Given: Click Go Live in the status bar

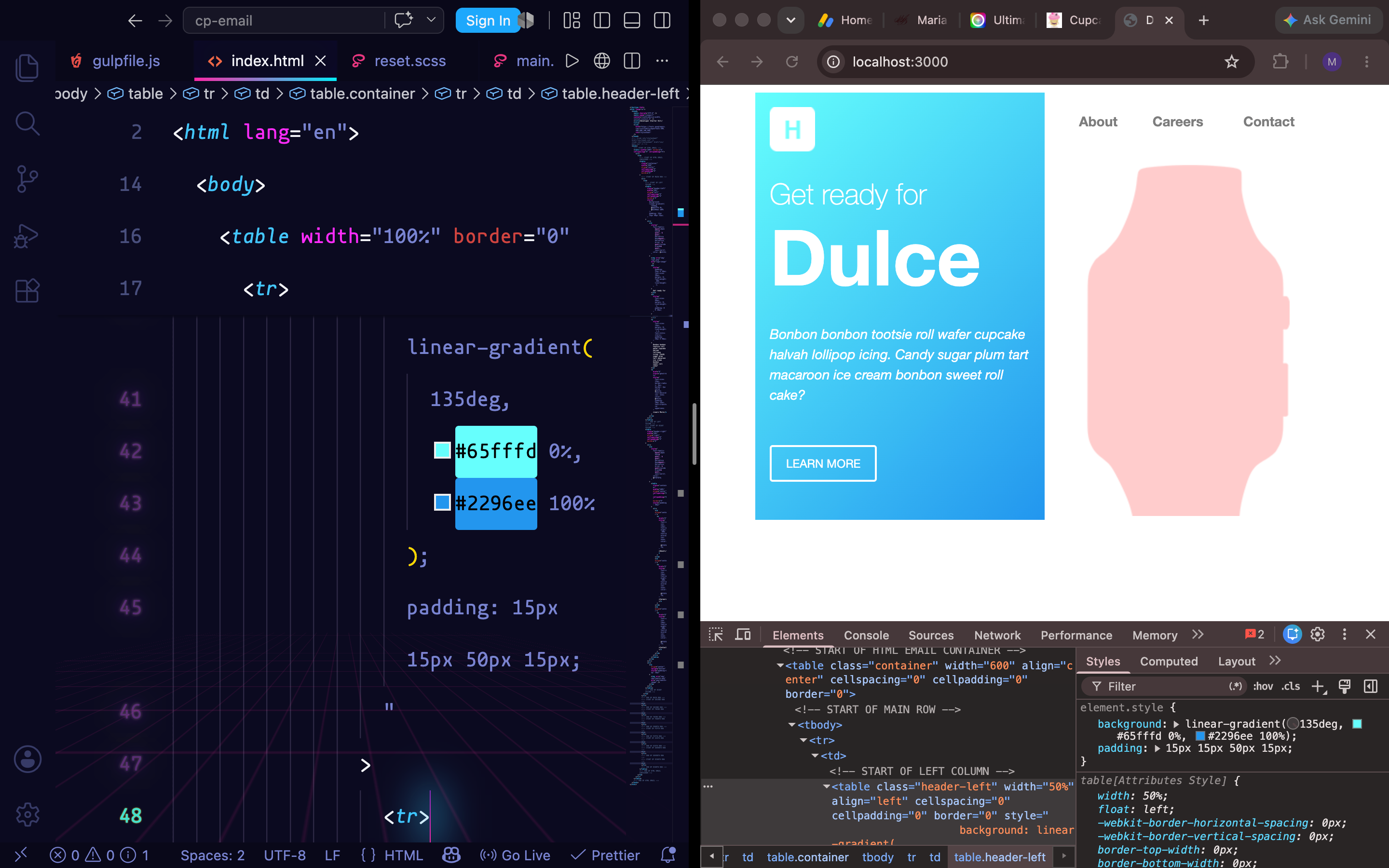Looking at the screenshot, I should point(515,855).
